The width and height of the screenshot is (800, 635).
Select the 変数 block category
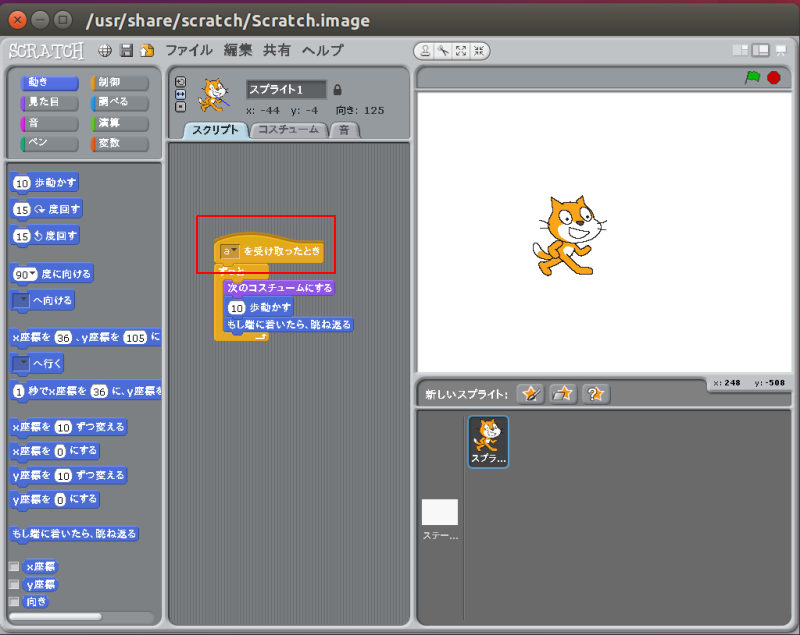(120, 143)
